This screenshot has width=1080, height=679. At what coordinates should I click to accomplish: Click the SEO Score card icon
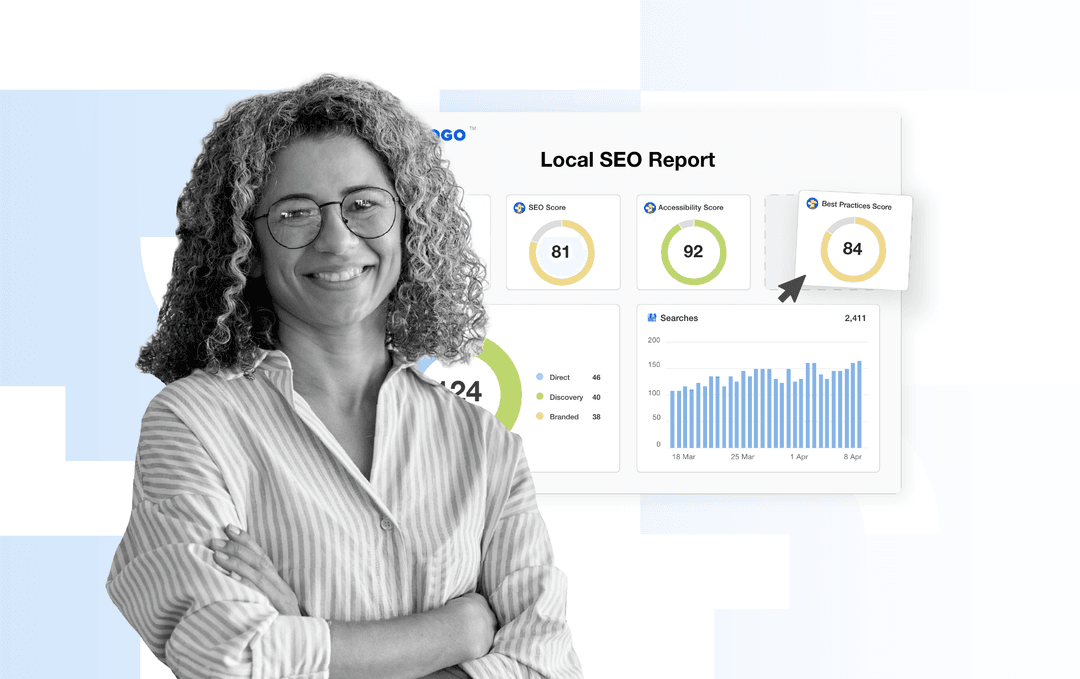tap(519, 207)
